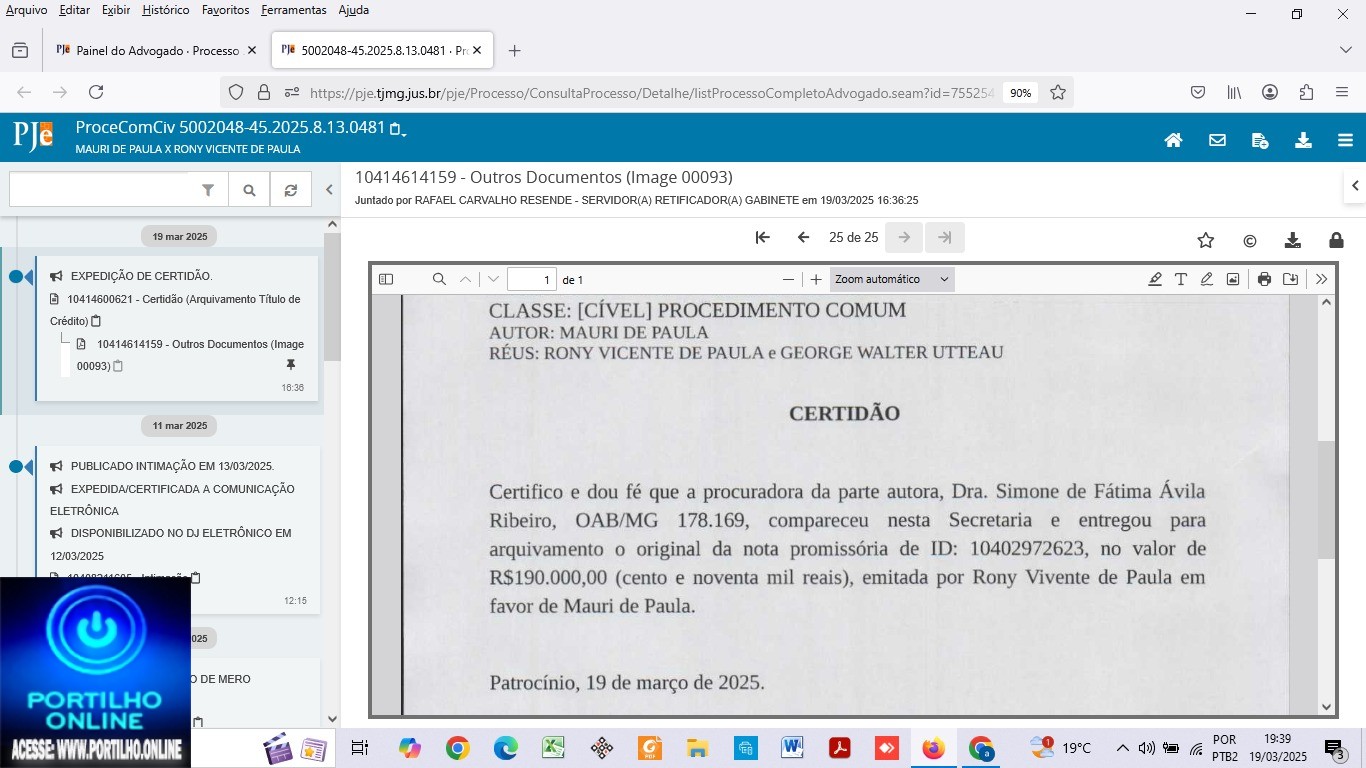List all tabs dropdown arrow
Image resolution: width=1366 pixels, height=768 pixels.
tap(1346, 50)
